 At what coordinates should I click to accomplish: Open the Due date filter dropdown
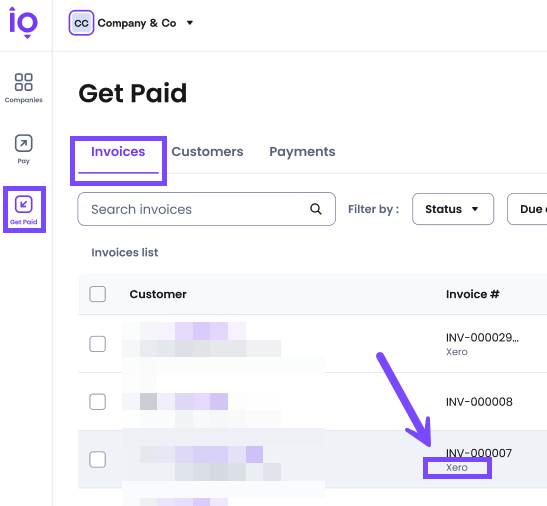[527, 209]
